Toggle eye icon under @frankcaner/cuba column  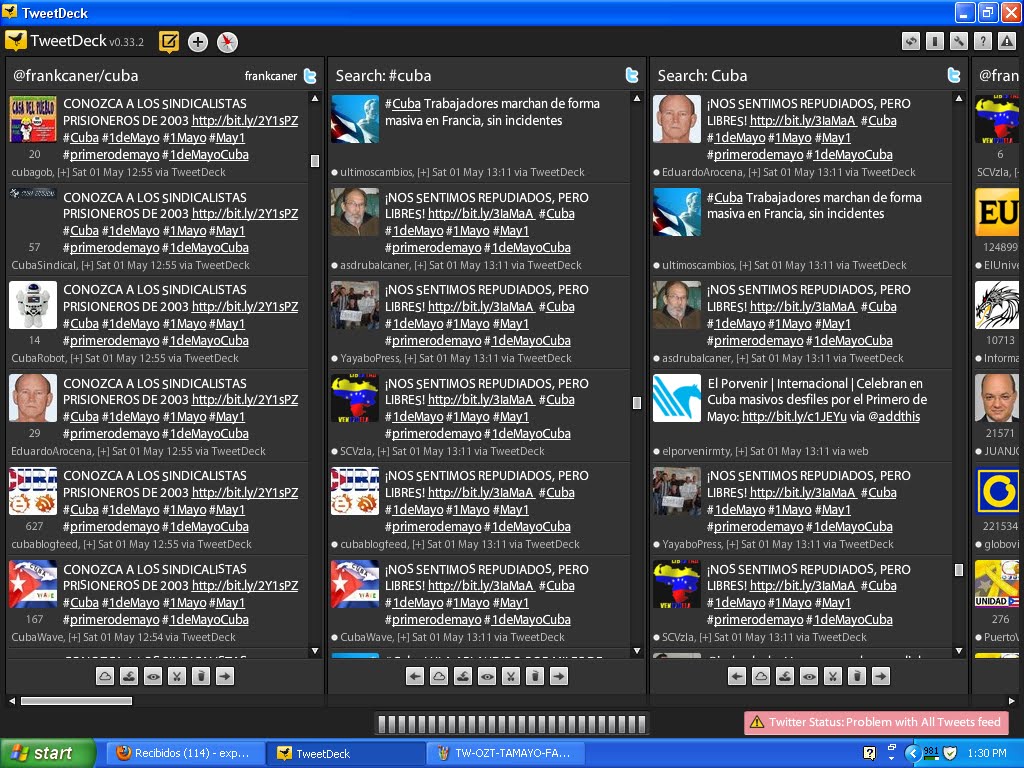pos(153,677)
